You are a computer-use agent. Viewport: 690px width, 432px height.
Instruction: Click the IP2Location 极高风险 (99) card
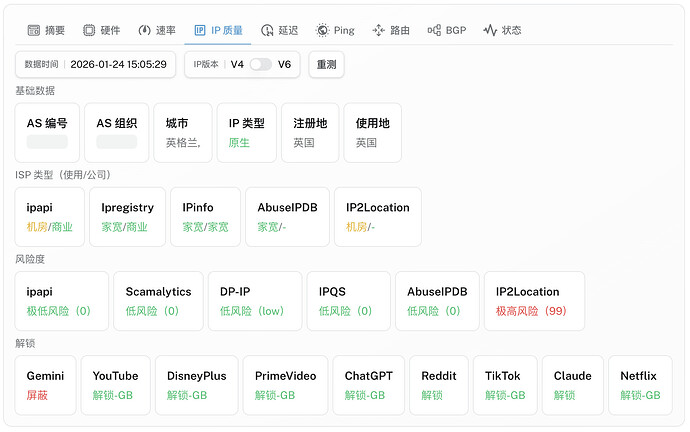(x=535, y=301)
